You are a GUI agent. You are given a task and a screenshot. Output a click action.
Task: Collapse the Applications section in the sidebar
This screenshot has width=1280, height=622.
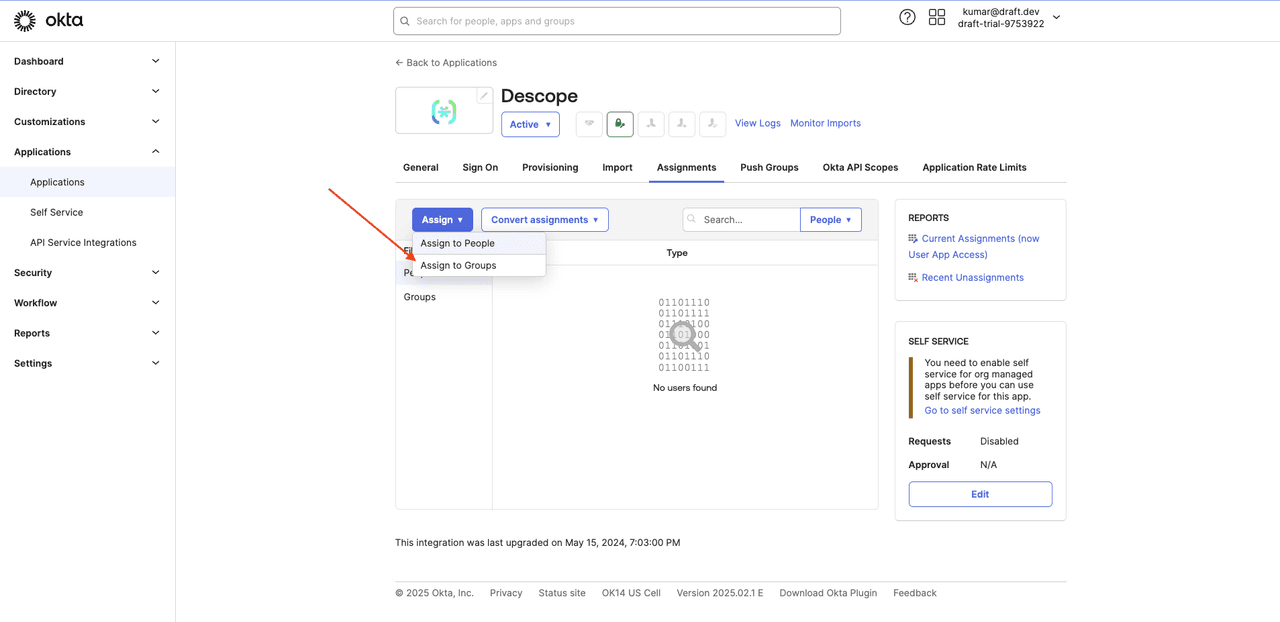[x=155, y=151]
